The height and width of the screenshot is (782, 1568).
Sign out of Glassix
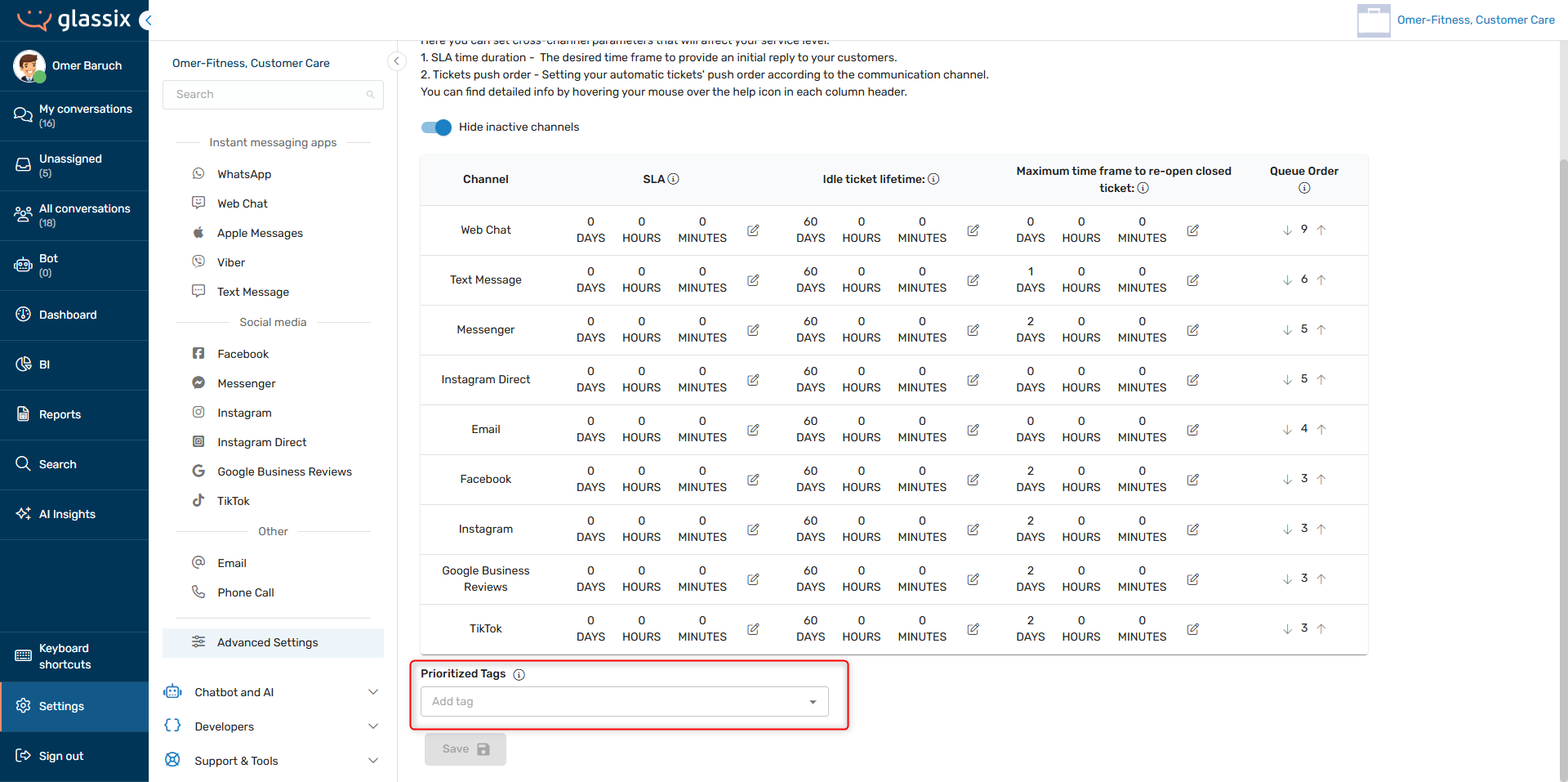coord(74,757)
